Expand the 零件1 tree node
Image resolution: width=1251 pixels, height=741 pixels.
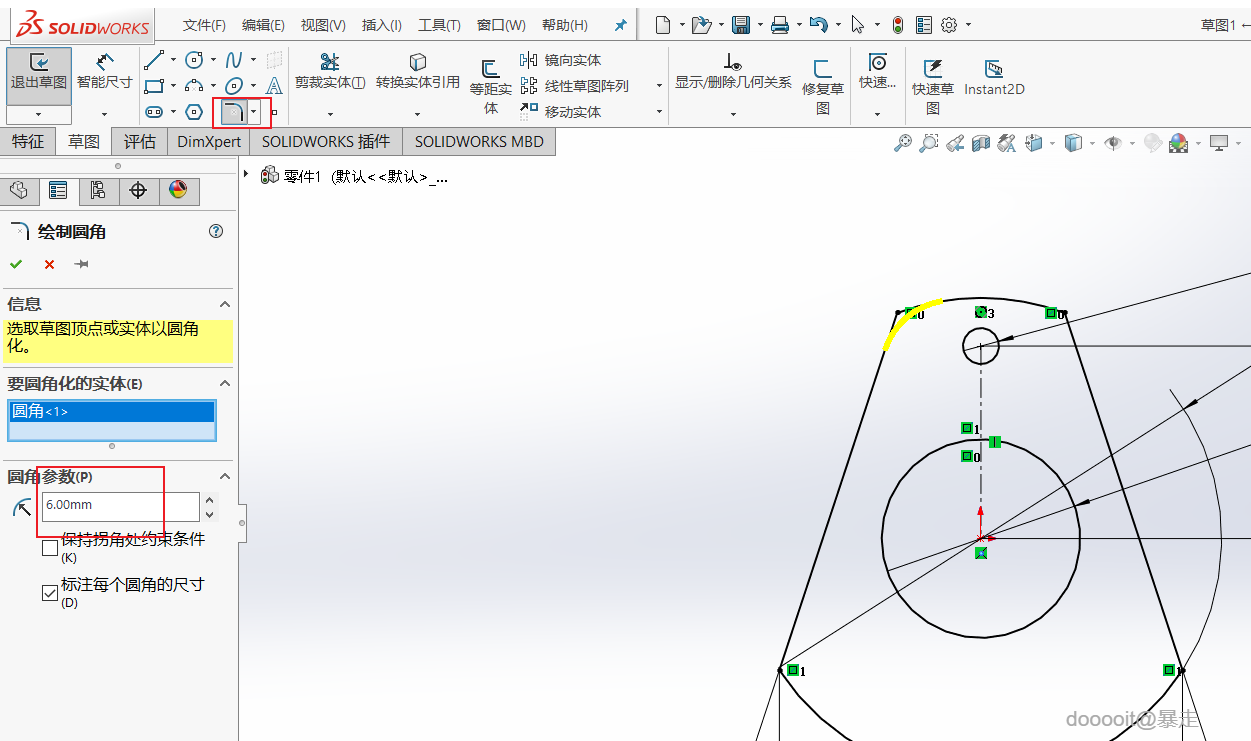(247, 175)
